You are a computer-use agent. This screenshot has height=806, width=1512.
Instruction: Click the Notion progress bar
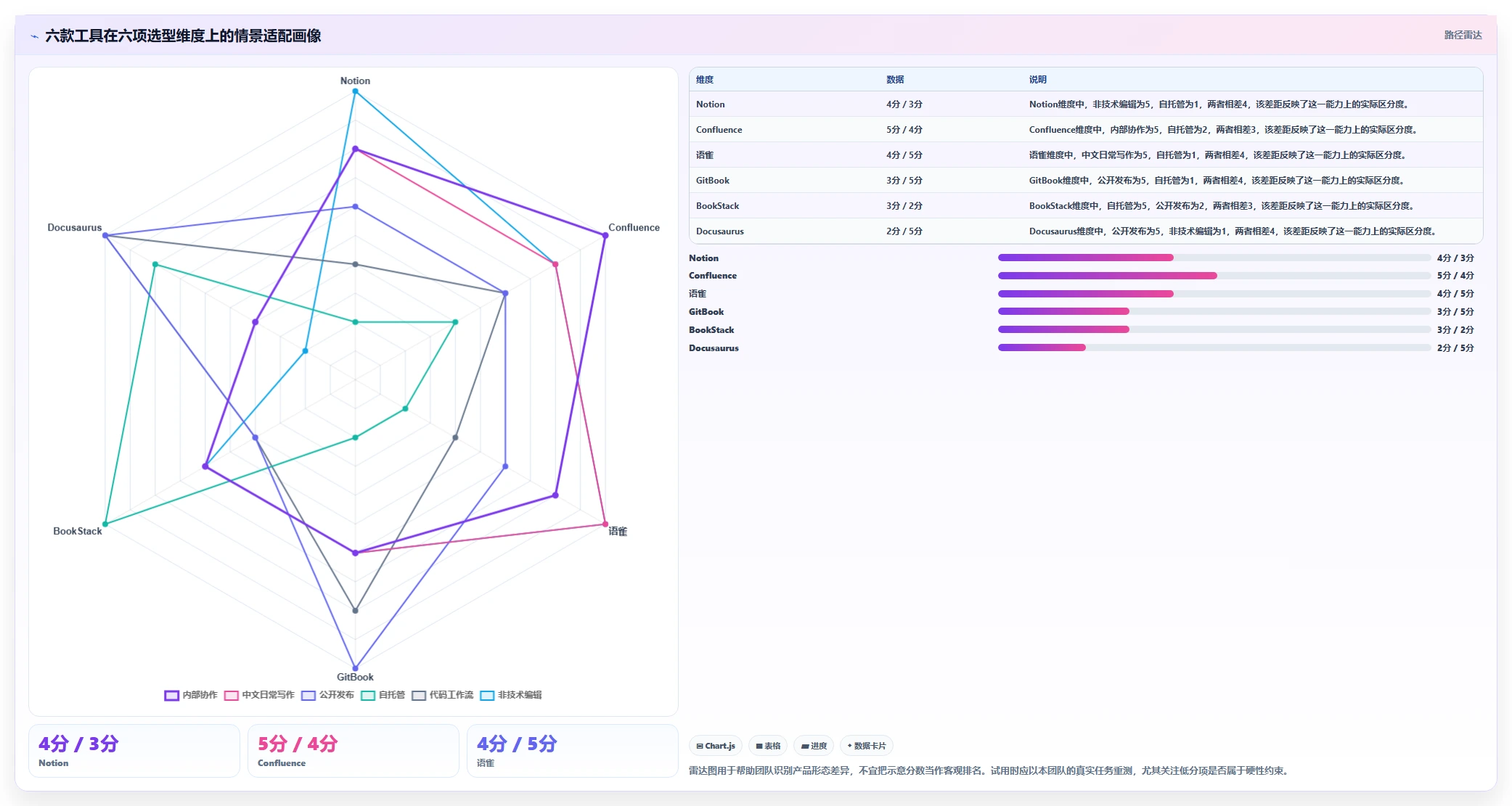1214,258
